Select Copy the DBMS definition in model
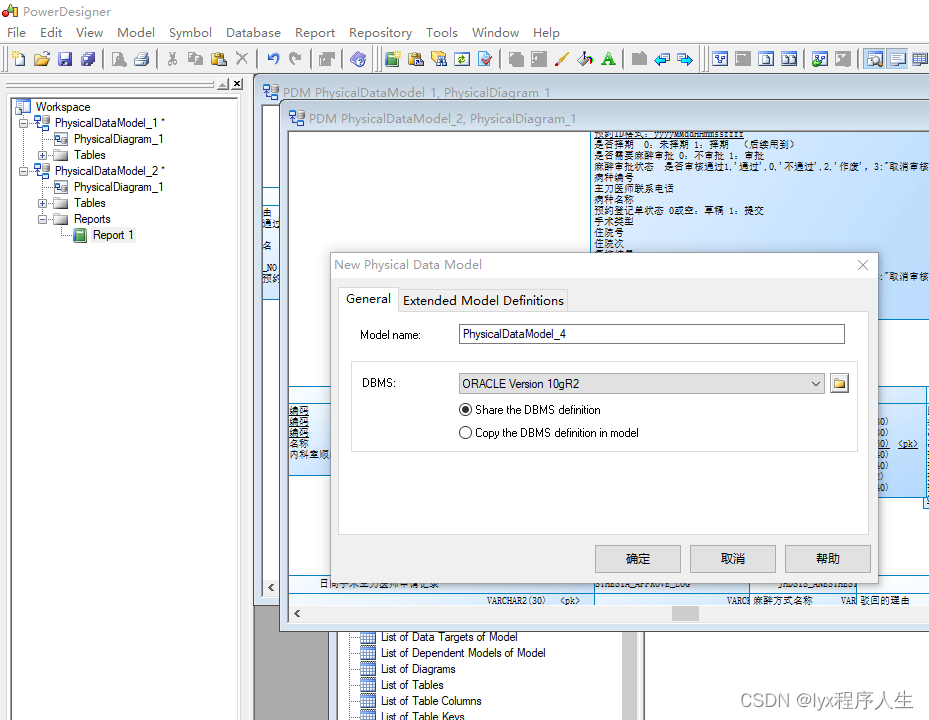This screenshot has width=929, height=720. pos(466,433)
